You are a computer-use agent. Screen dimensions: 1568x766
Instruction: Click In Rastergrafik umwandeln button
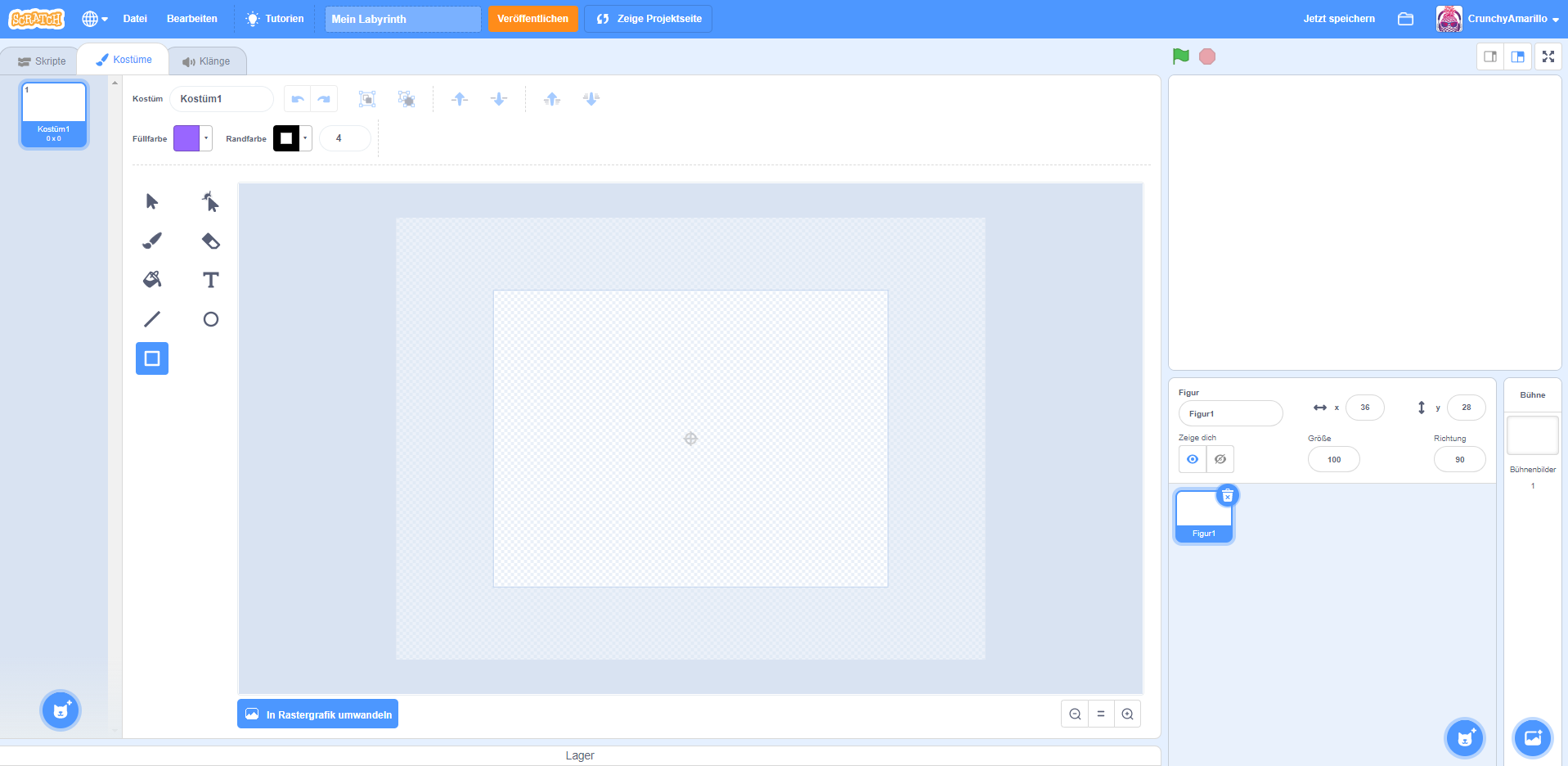317,714
